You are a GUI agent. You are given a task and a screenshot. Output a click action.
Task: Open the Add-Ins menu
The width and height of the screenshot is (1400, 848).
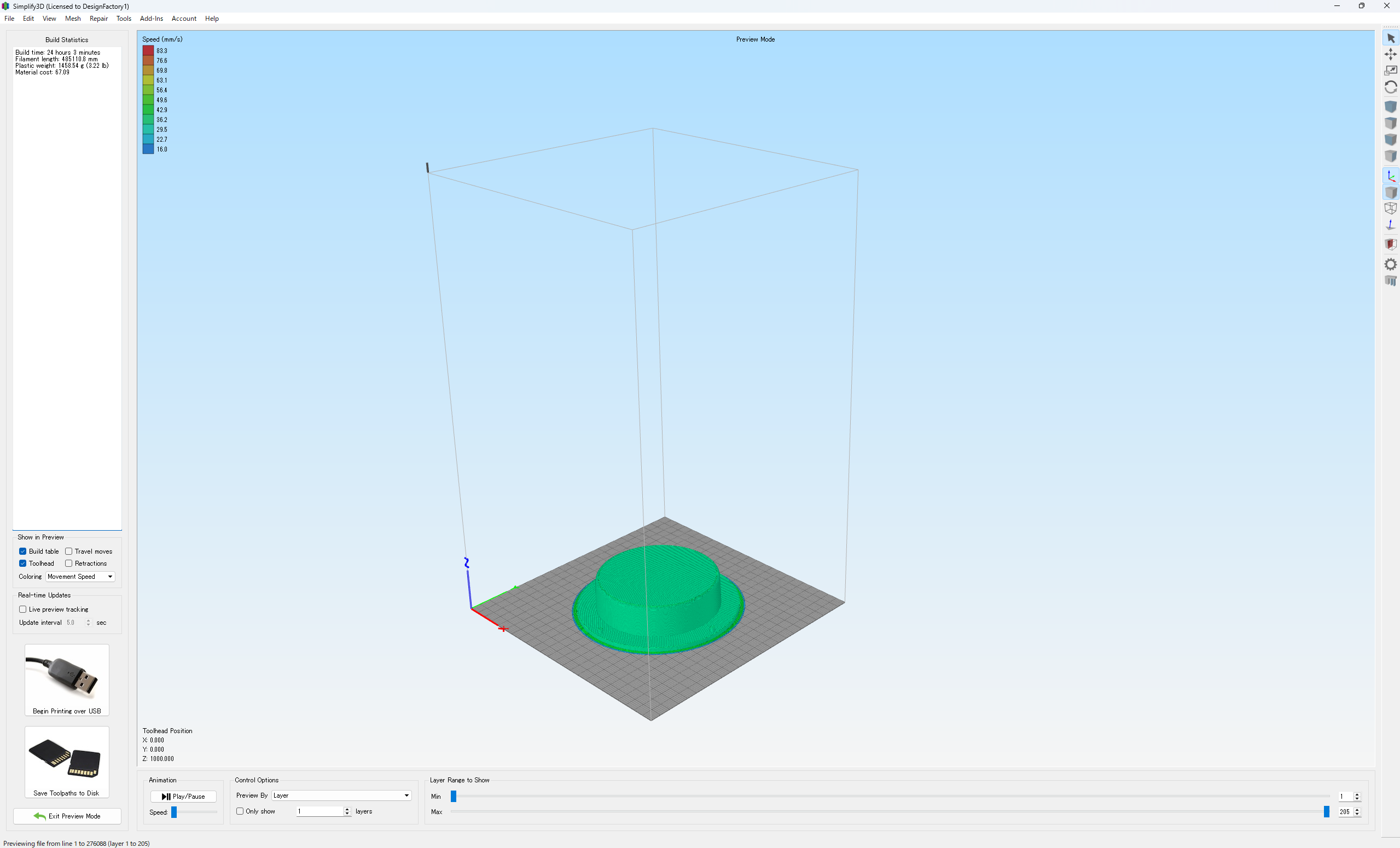pos(151,19)
